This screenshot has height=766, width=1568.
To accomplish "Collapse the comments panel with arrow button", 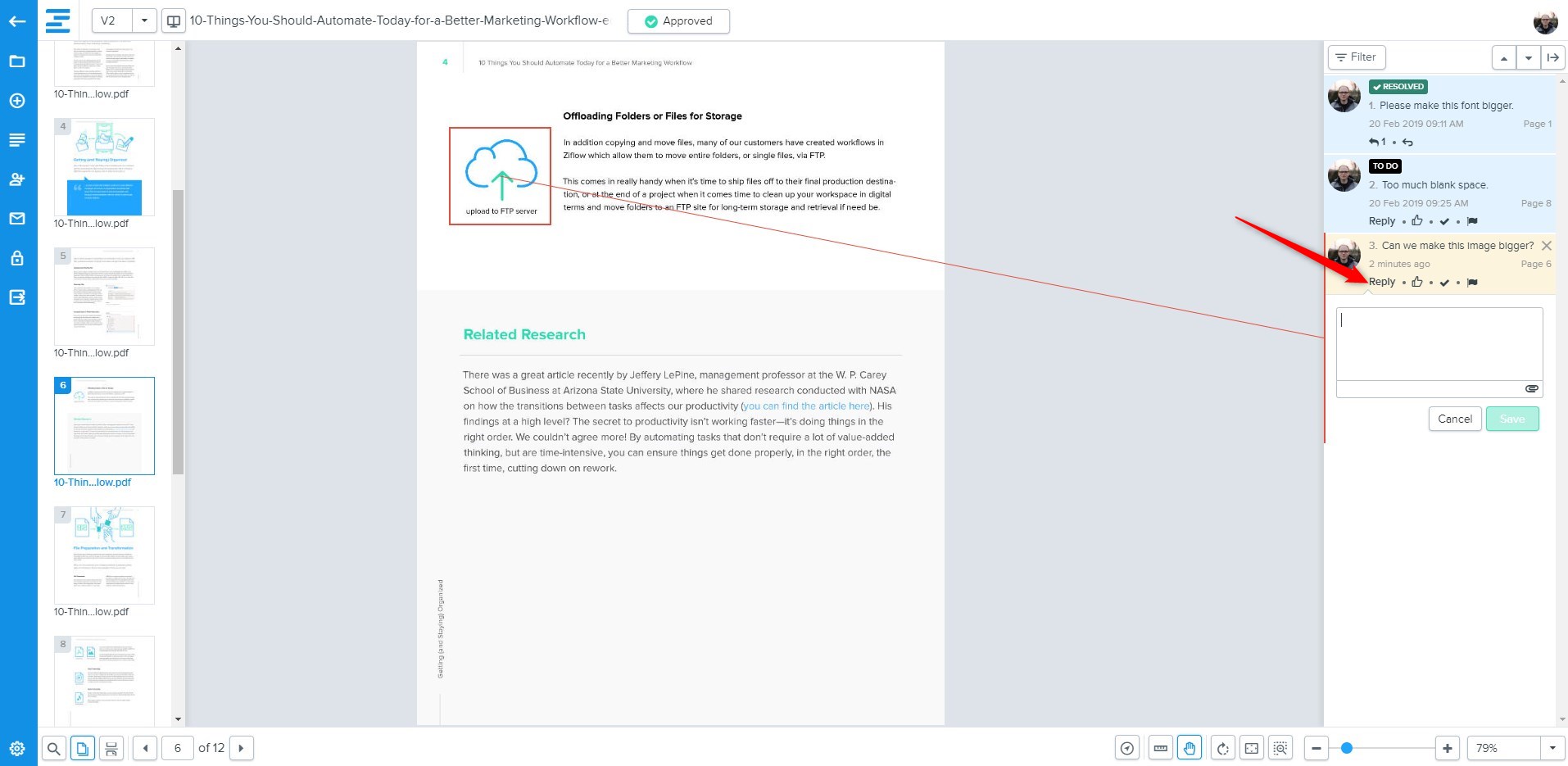I will [x=1552, y=57].
